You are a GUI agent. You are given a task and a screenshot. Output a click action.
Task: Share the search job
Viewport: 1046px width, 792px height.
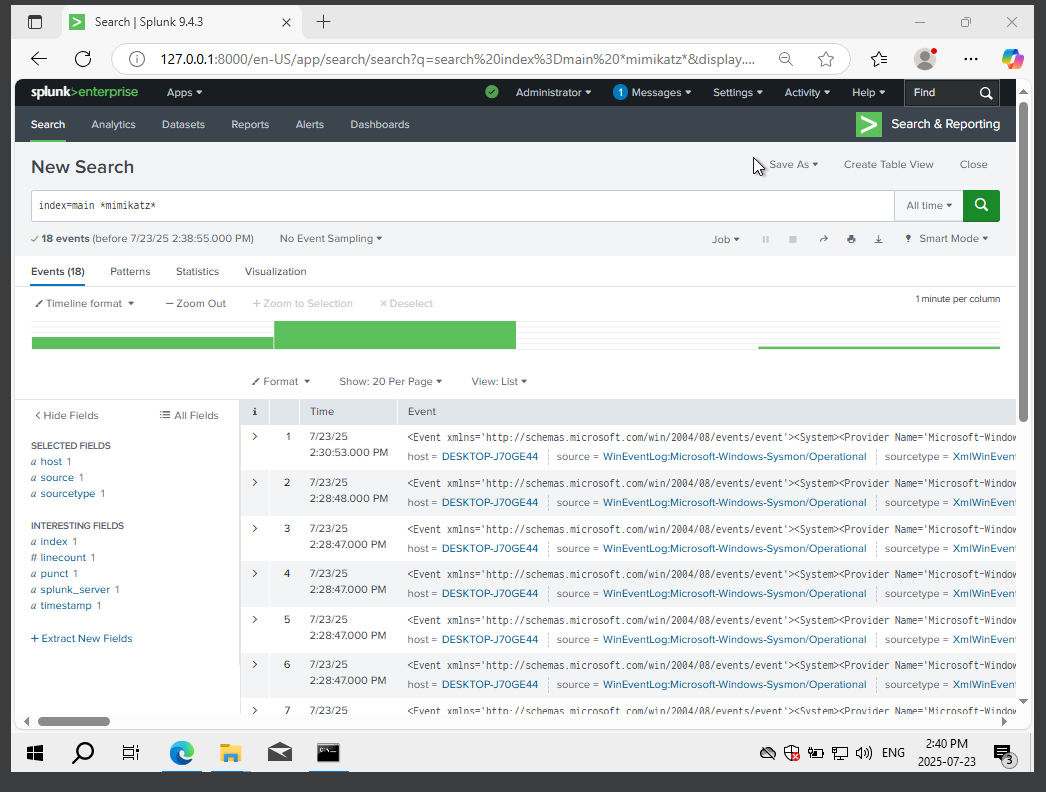pyautogui.click(x=823, y=239)
